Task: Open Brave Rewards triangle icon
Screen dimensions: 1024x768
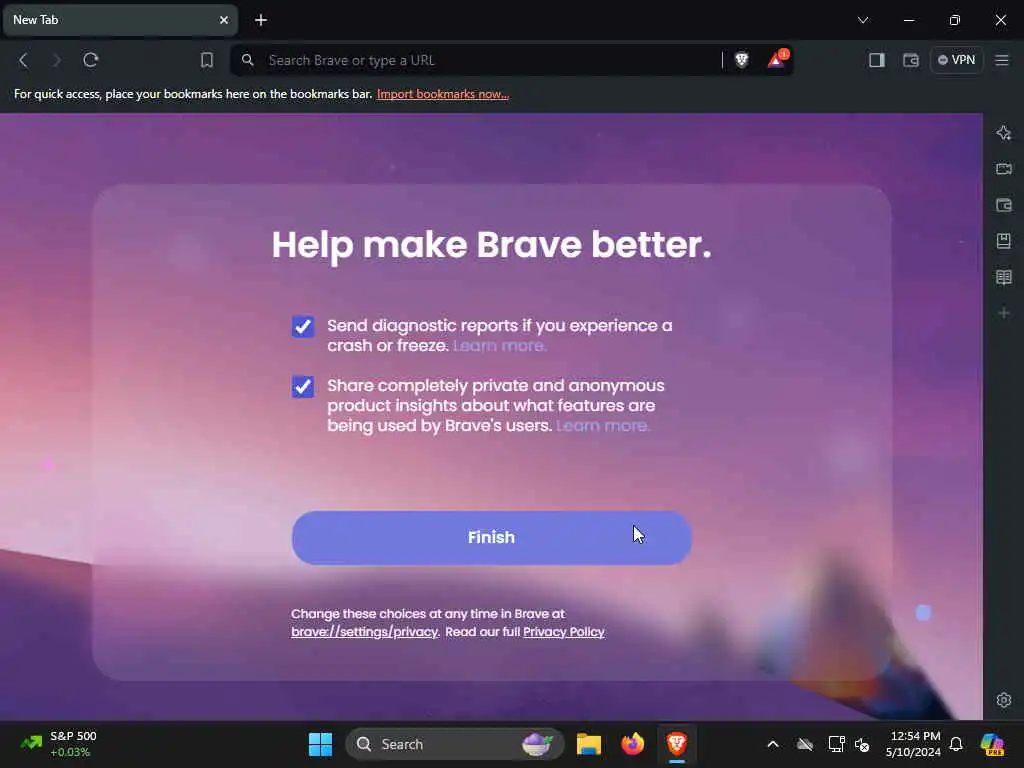Action: point(776,60)
